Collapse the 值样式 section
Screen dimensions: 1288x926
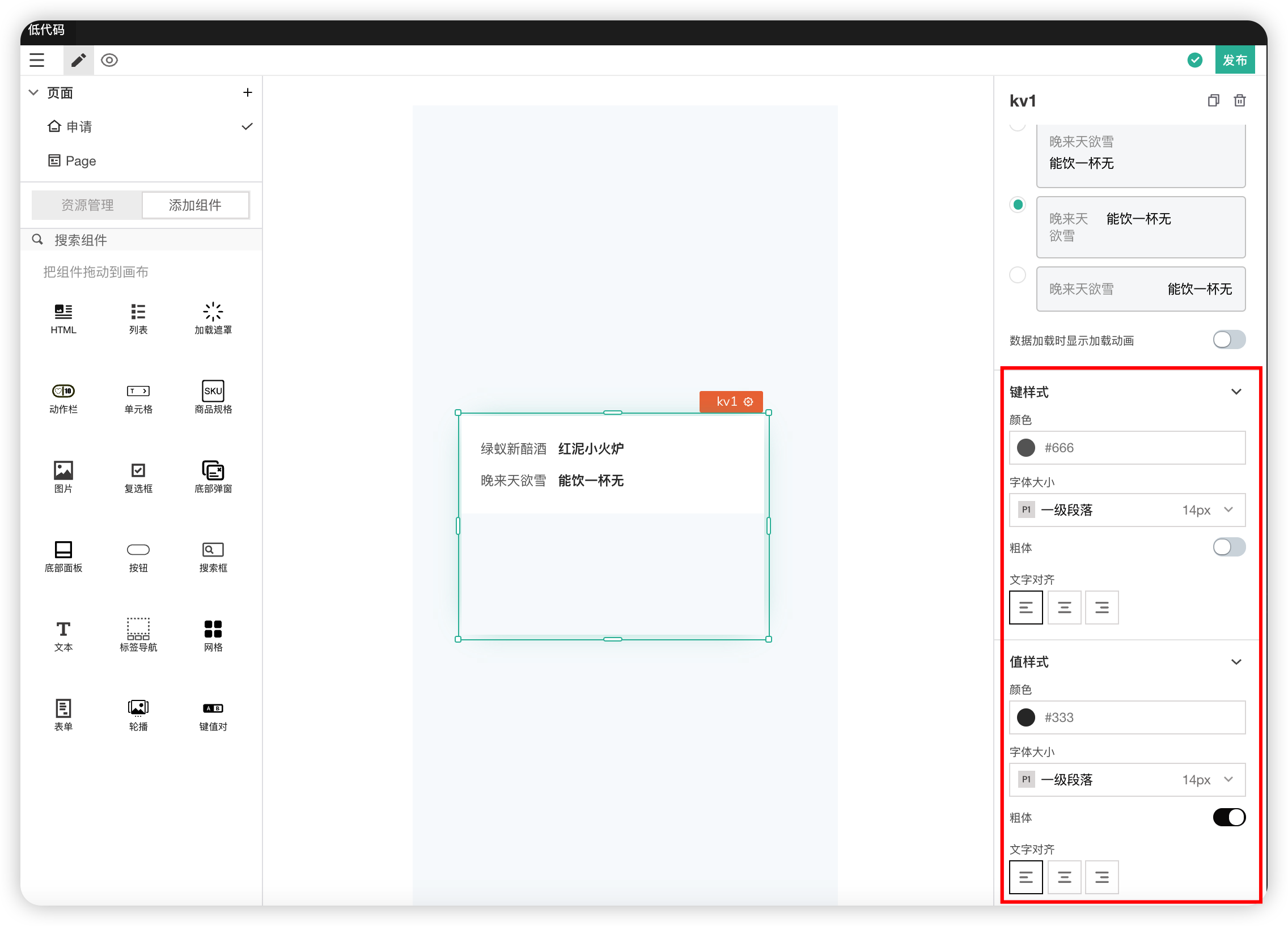point(1236,662)
